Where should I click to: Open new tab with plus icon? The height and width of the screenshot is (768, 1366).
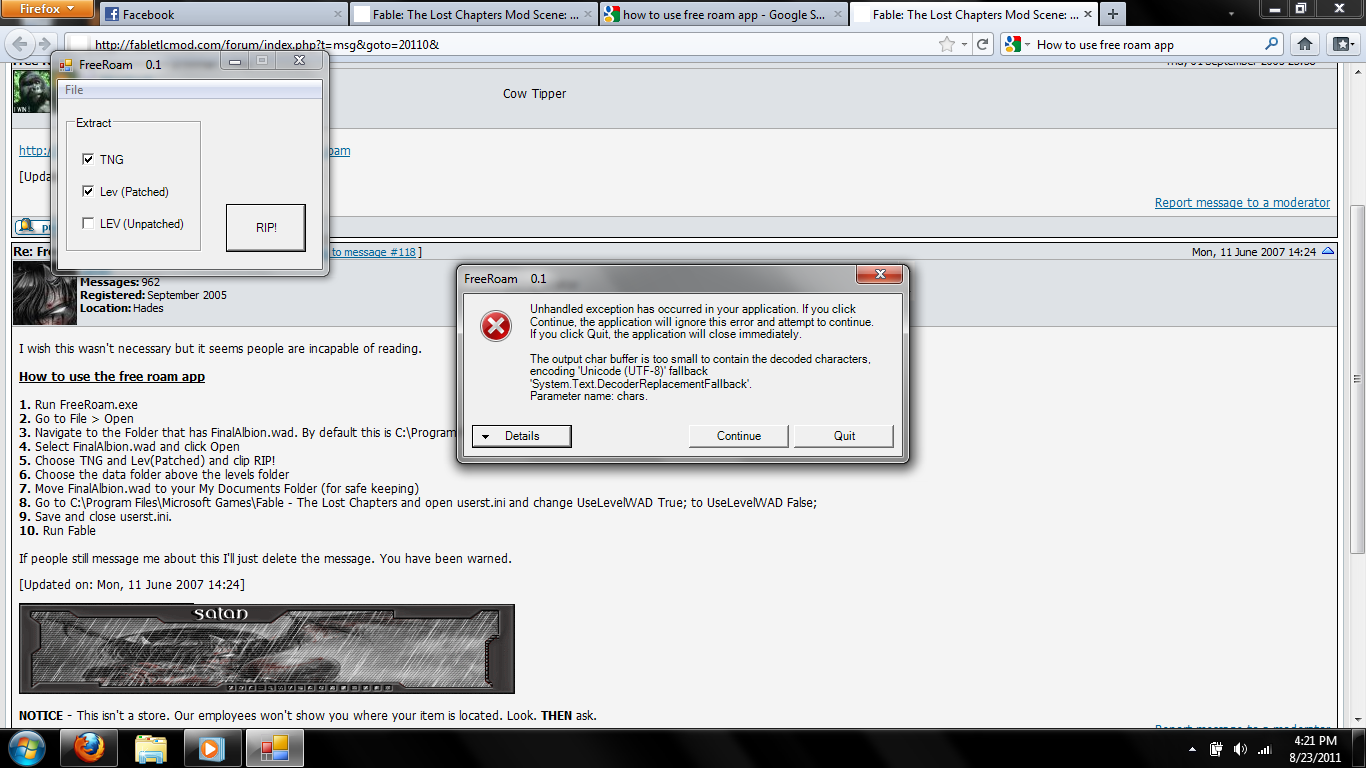(1112, 14)
